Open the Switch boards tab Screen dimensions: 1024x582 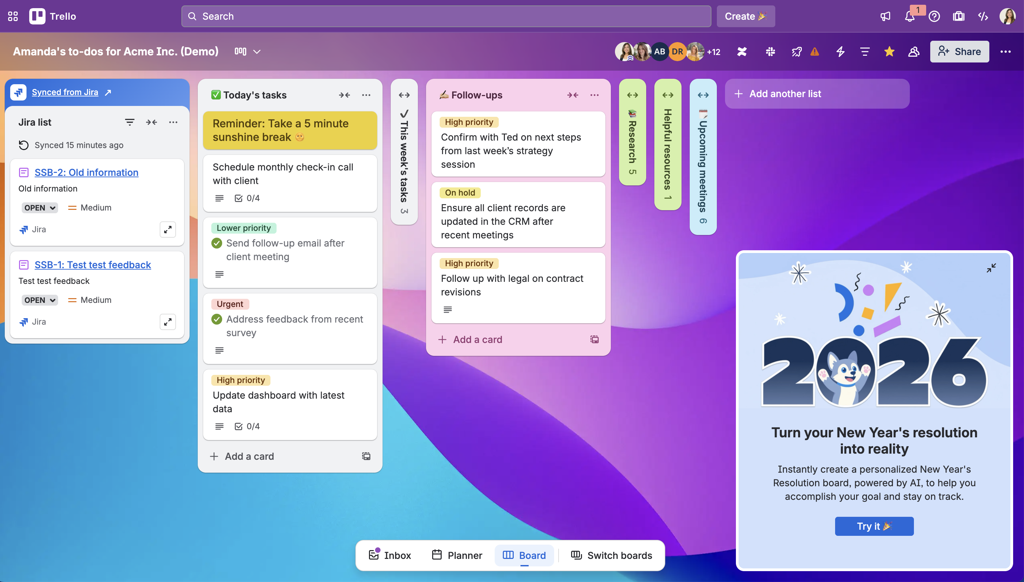(x=611, y=555)
